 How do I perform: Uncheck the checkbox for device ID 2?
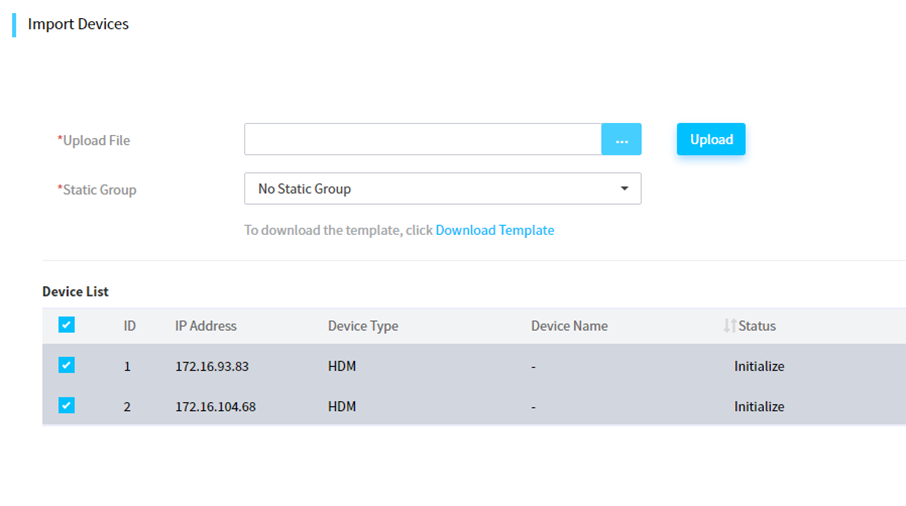pyautogui.click(x=66, y=405)
